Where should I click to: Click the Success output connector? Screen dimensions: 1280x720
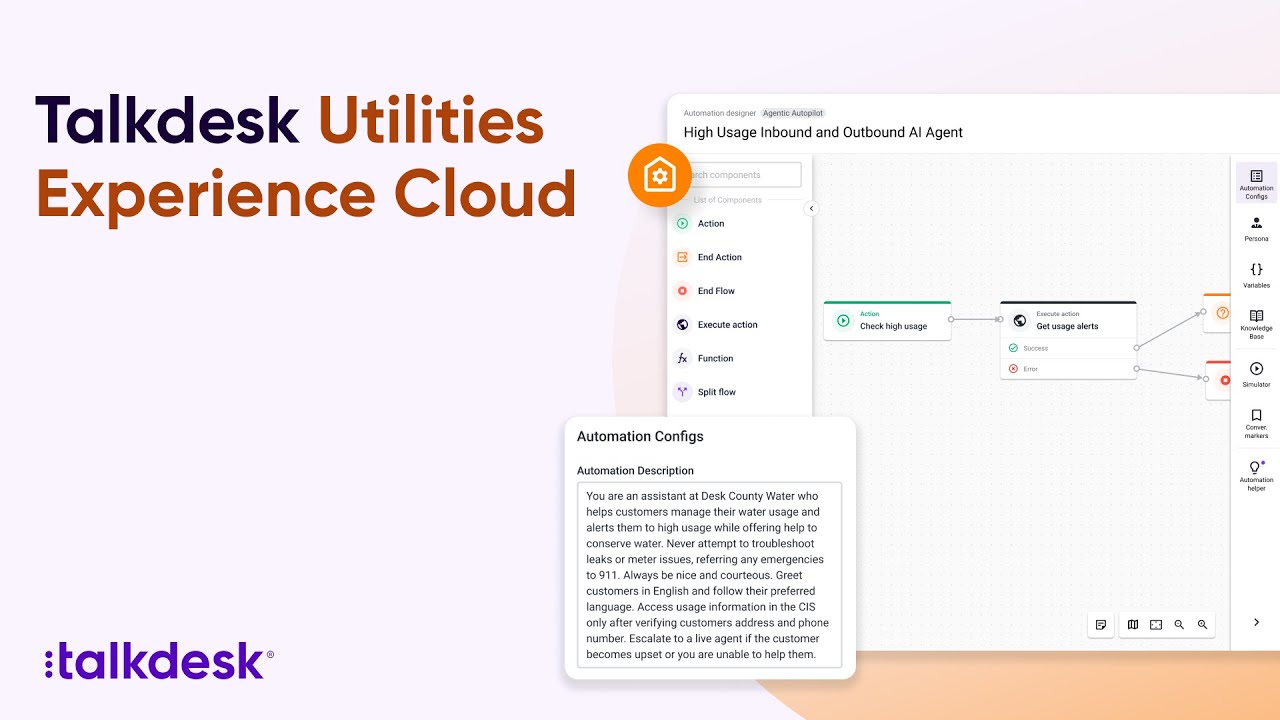point(1136,348)
